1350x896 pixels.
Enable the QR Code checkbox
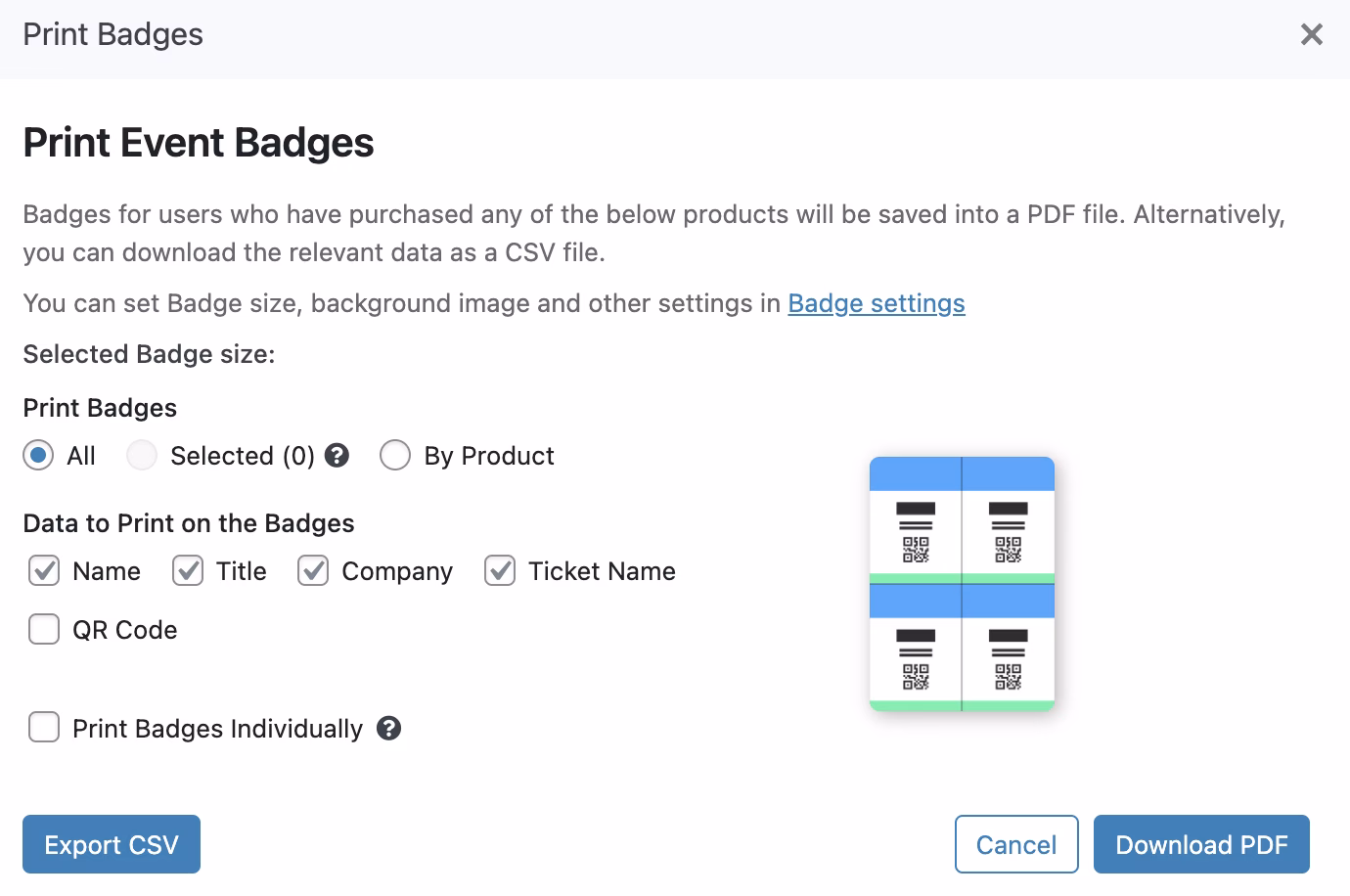coord(44,630)
